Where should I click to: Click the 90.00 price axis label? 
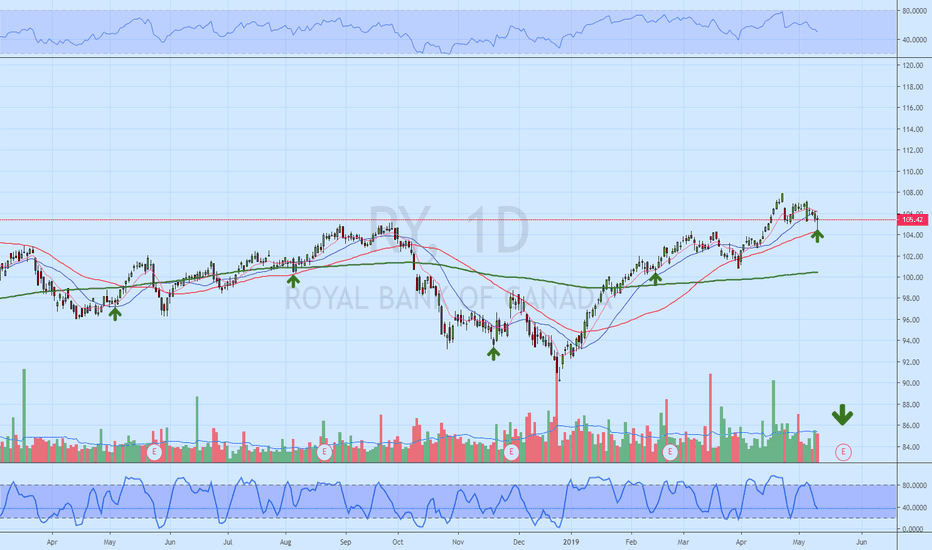point(913,384)
